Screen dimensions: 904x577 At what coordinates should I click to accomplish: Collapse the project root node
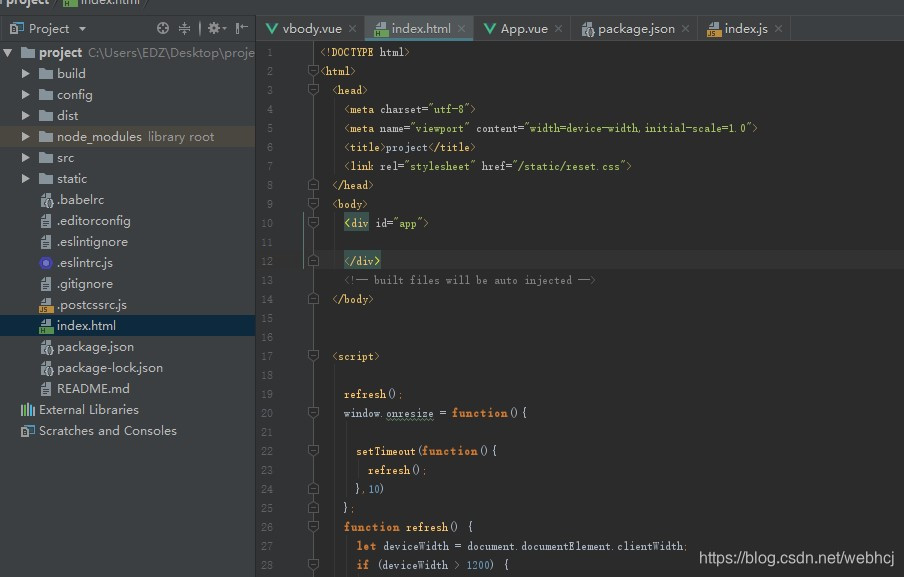point(7,53)
